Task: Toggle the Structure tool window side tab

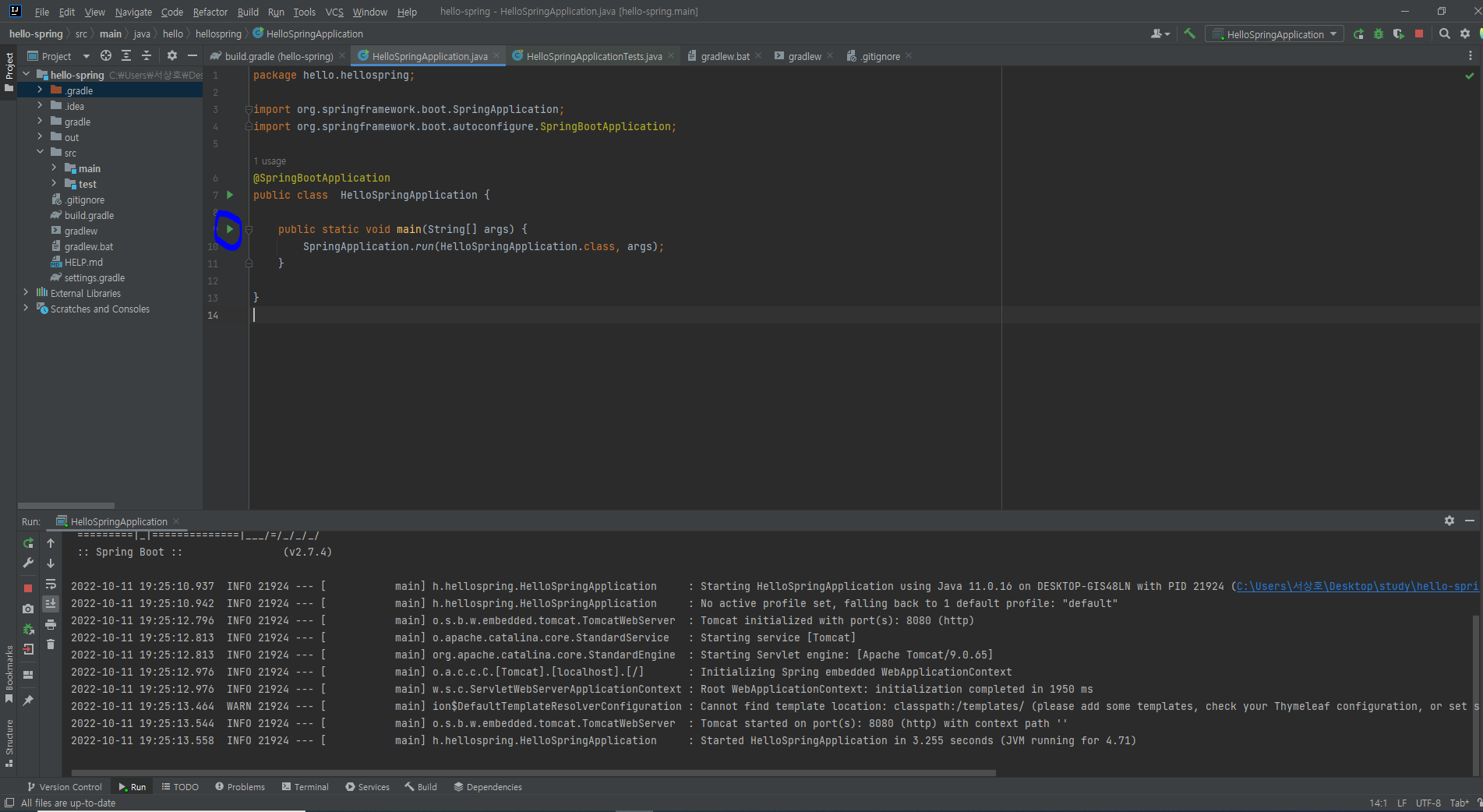Action: pyautogui.click(x=9, y=743)
